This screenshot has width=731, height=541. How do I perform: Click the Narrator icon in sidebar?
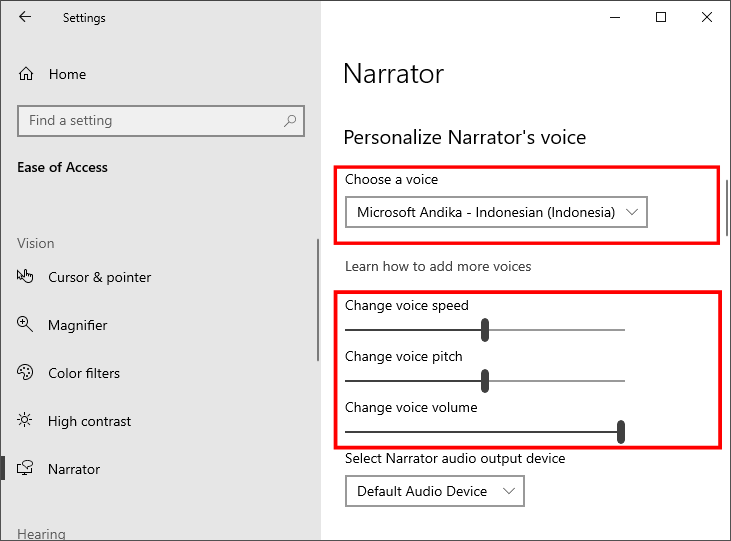pyautogui.click(x=26, y=469)
